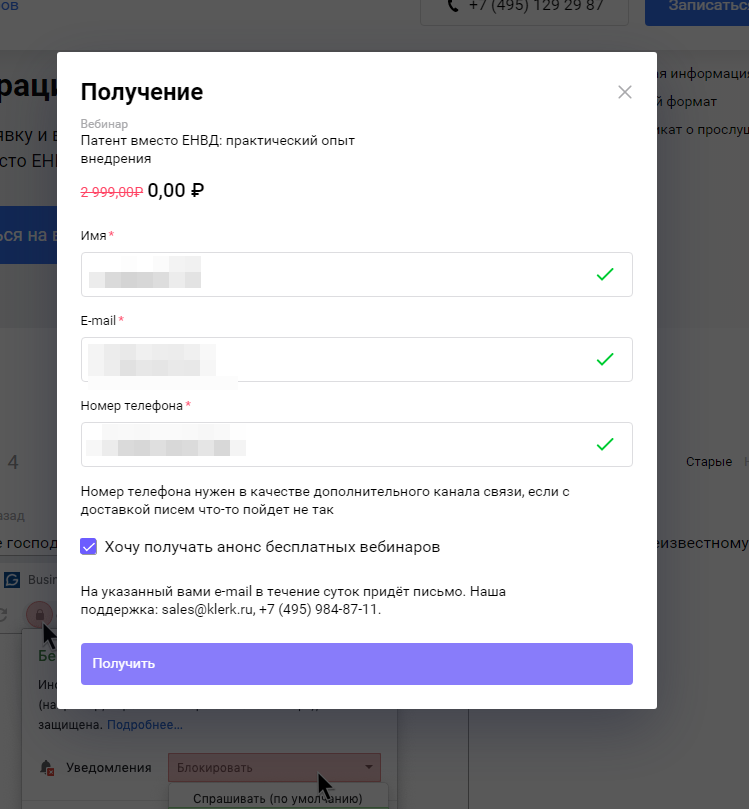Click the Business tab favicon icon
Screen dimensions: 749x809
tap(12, 580)
